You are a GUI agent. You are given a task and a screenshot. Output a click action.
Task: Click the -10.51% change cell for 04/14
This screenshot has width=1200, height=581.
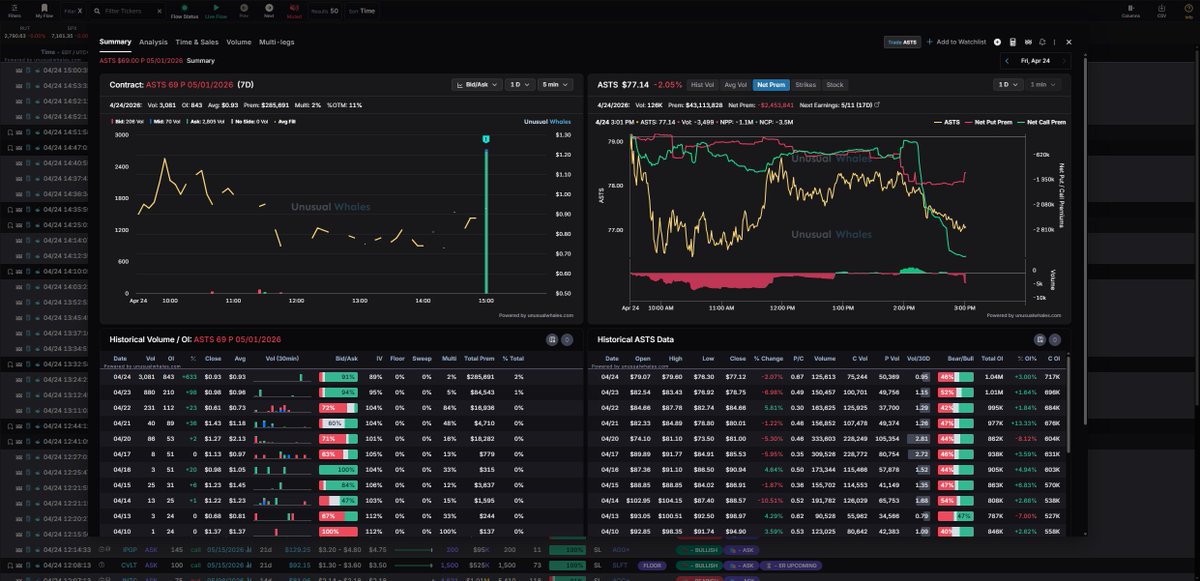click(x=768, y=499)
